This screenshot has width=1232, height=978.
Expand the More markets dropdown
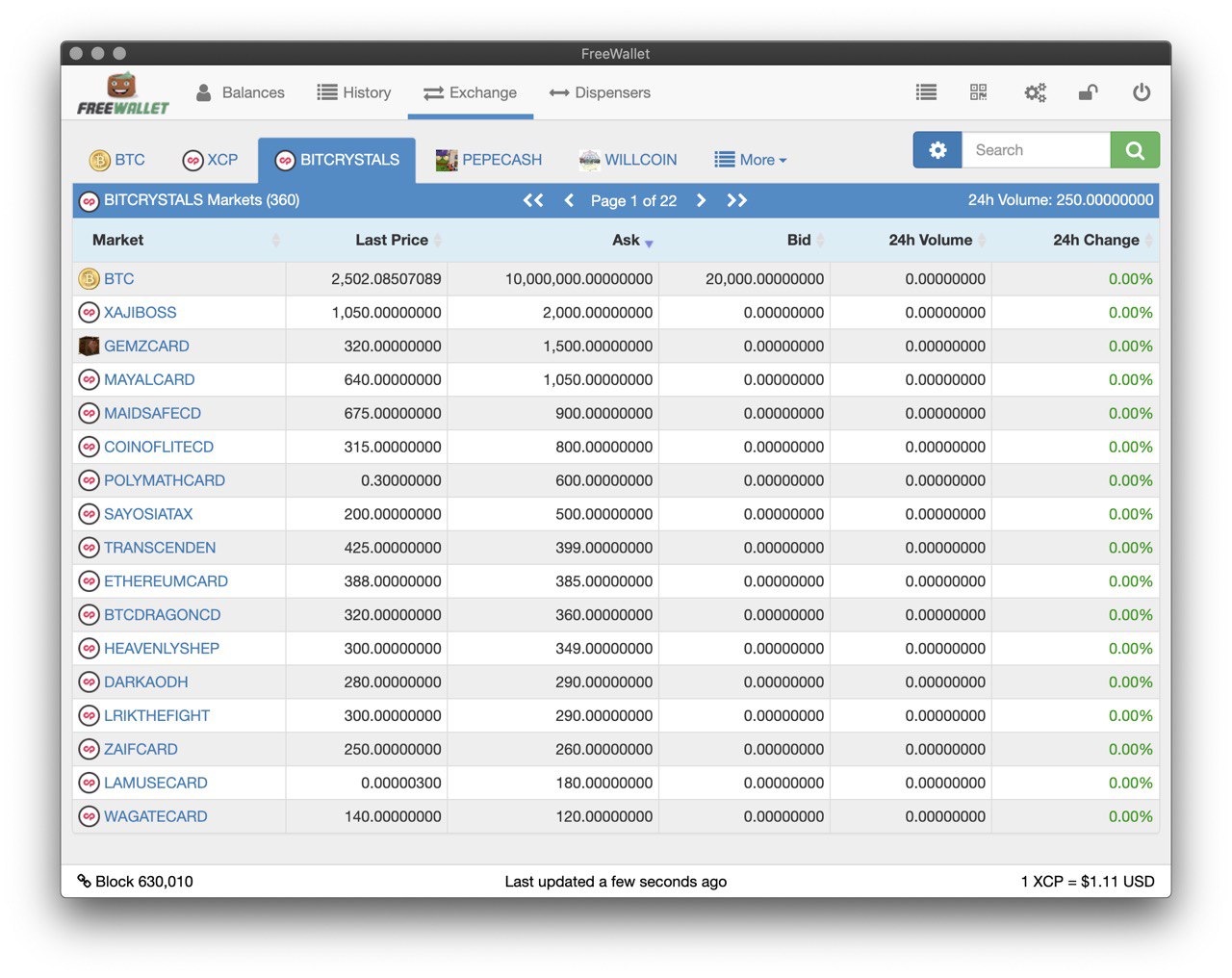tap(751, 160)
